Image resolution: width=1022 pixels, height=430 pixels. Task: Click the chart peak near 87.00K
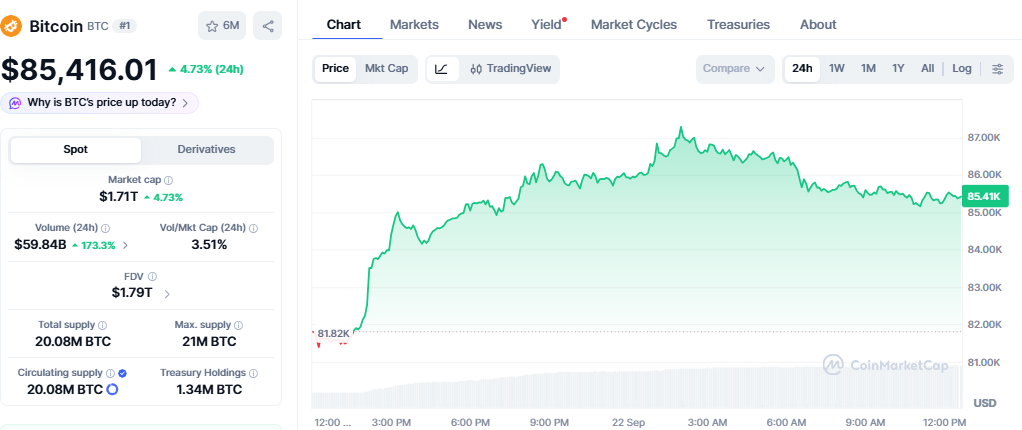click(681, 128)
